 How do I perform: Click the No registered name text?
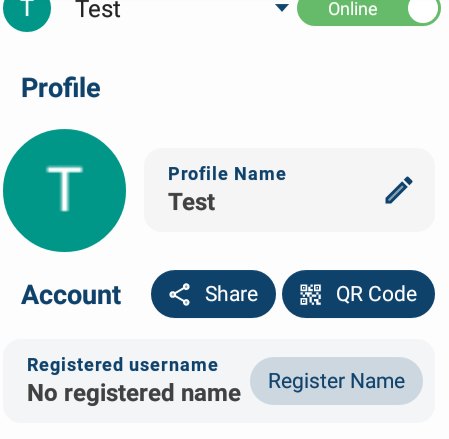(134, 393)
